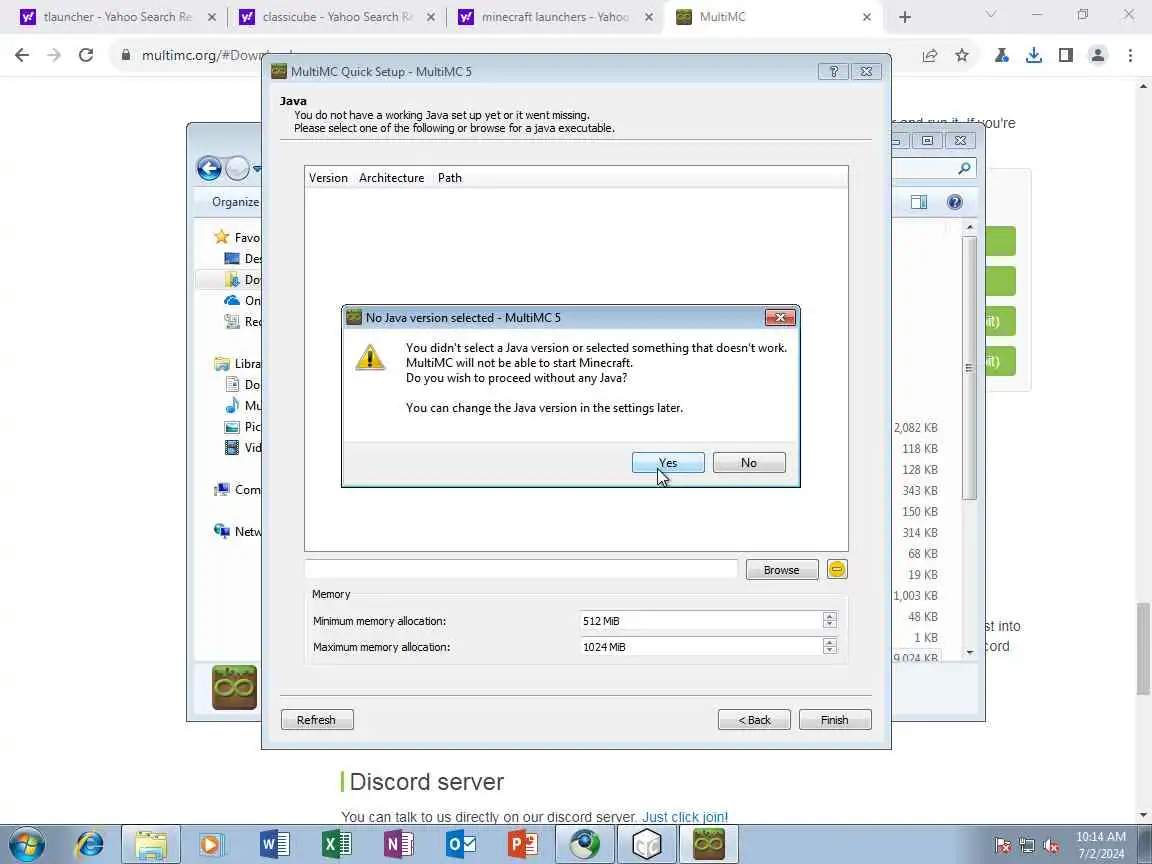Close the No Java version selected dialog
Image resolution: width=1152 pixels, height=864 pixels.
pos(780,317)
